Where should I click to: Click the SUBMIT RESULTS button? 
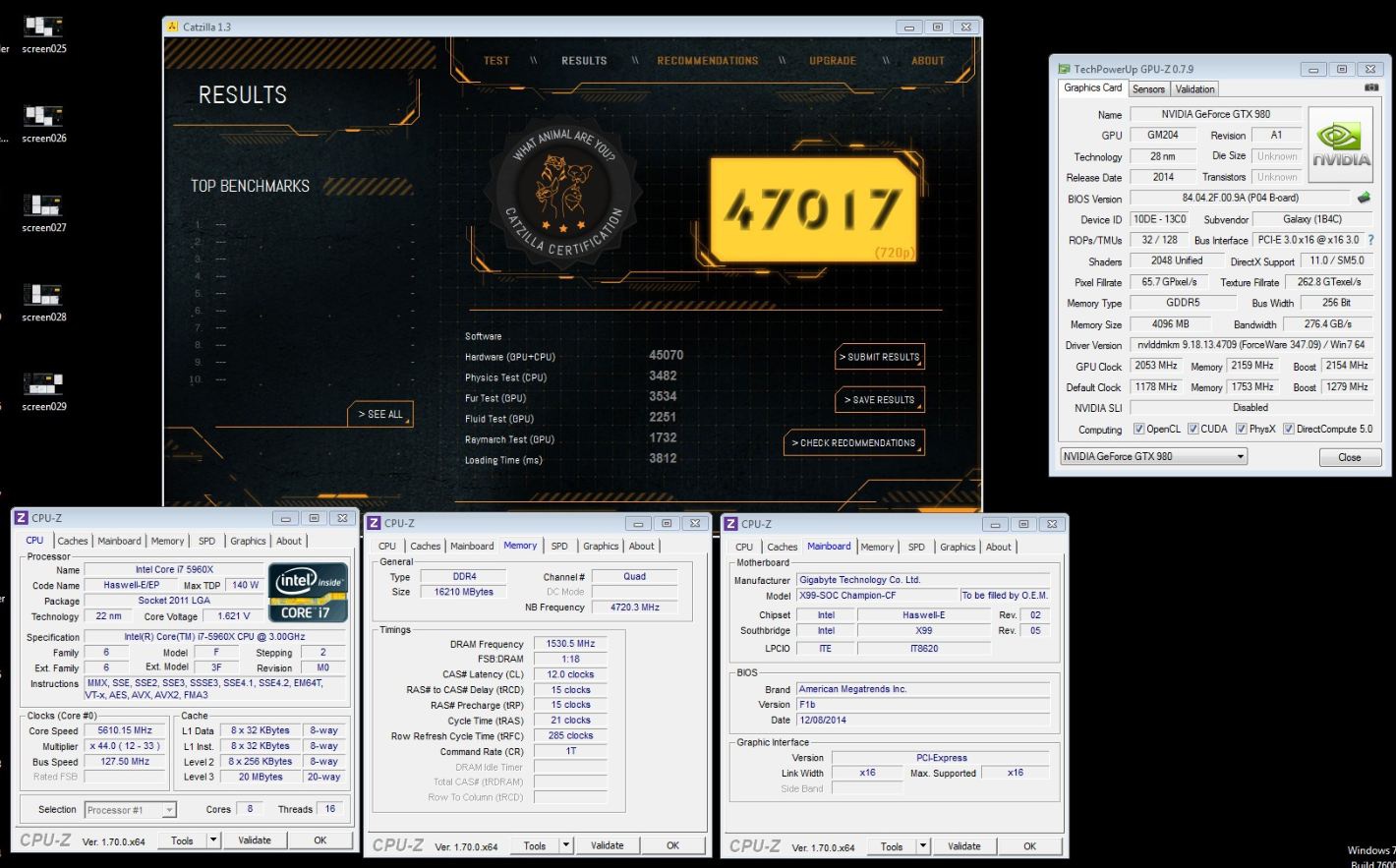[x=880, y=357]
